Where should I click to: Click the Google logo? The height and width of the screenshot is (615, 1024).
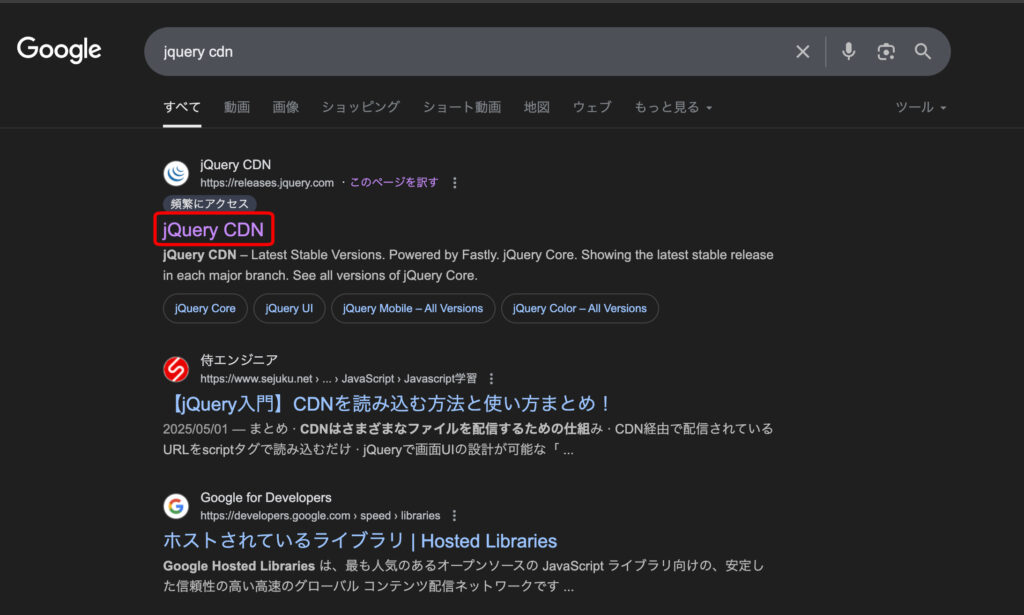tap(59, 50)
